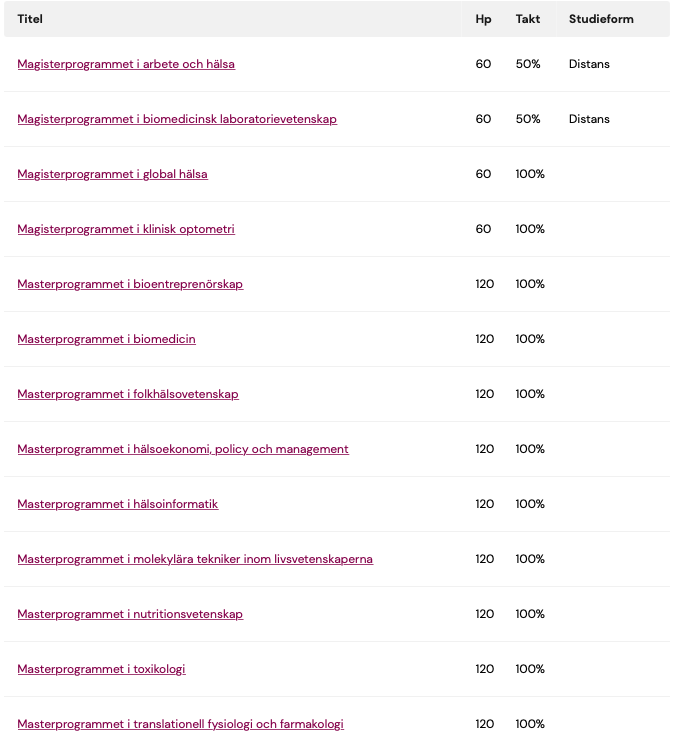Click the Takt column header

pos(528,19)
